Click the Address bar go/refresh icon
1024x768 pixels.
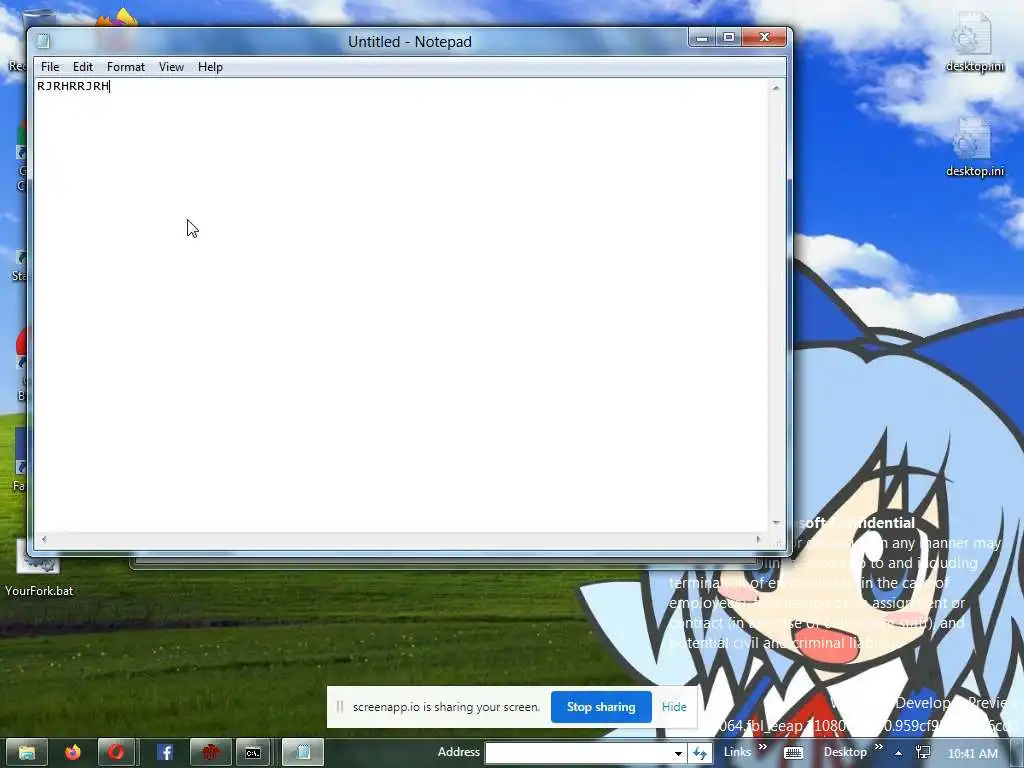[x=700, y=753]
